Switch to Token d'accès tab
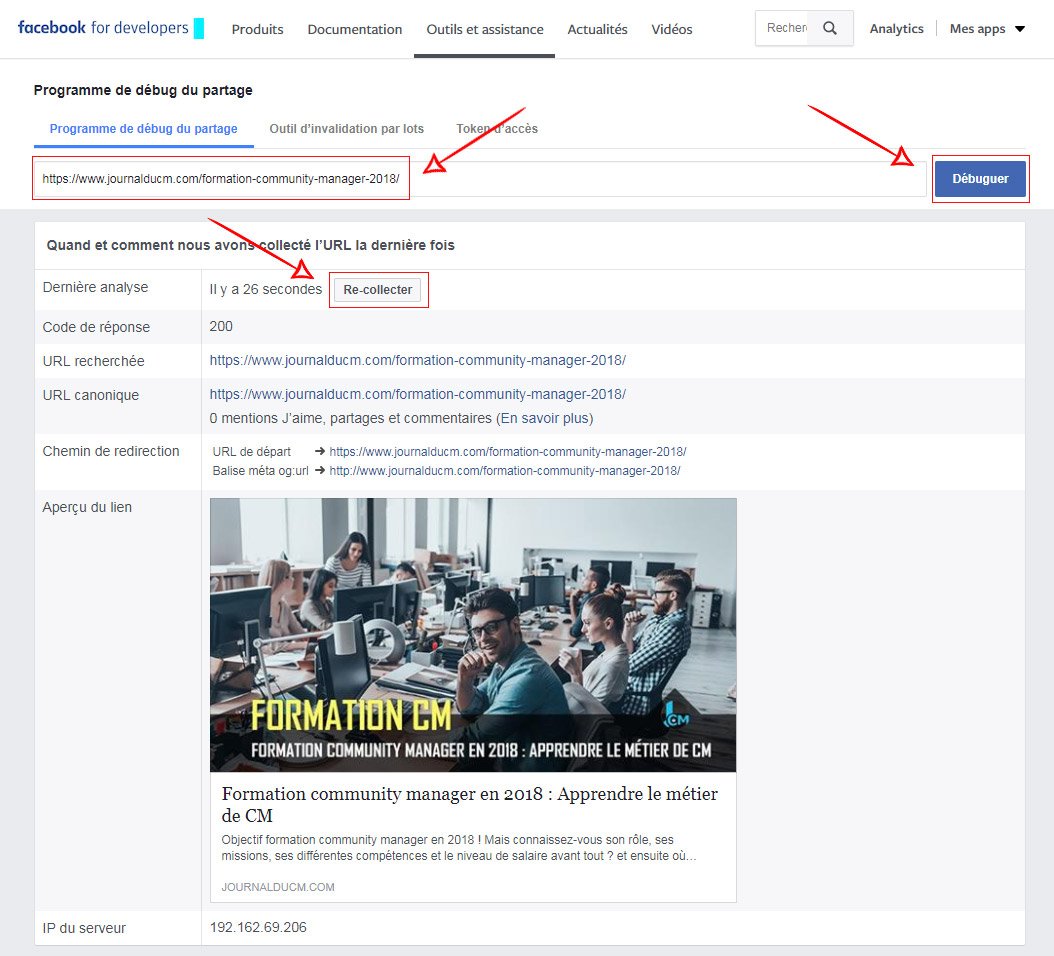 pos(497,128)
